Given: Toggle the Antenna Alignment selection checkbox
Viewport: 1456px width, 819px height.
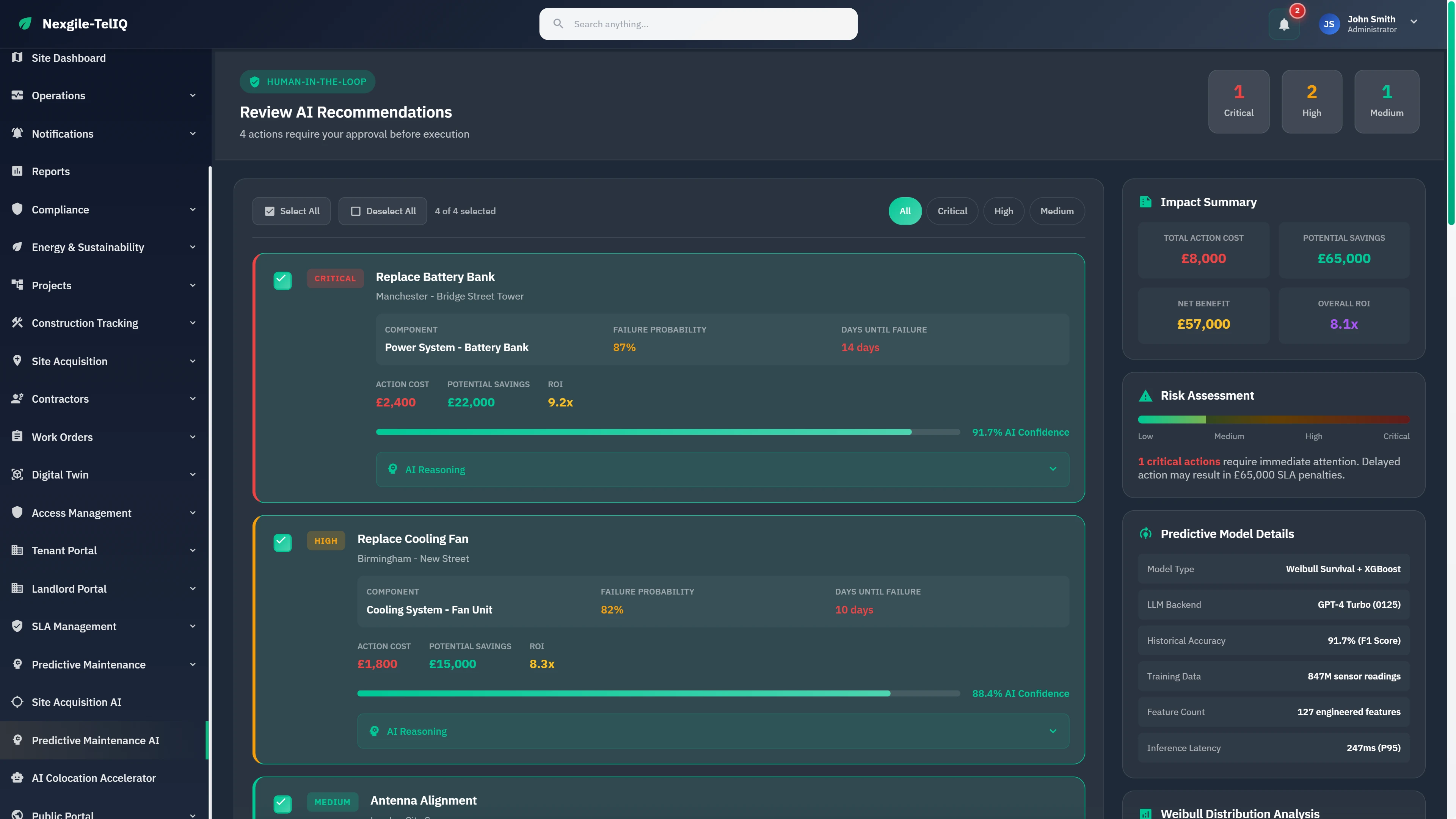Looking at the screenshot, I should click(282, 803).
